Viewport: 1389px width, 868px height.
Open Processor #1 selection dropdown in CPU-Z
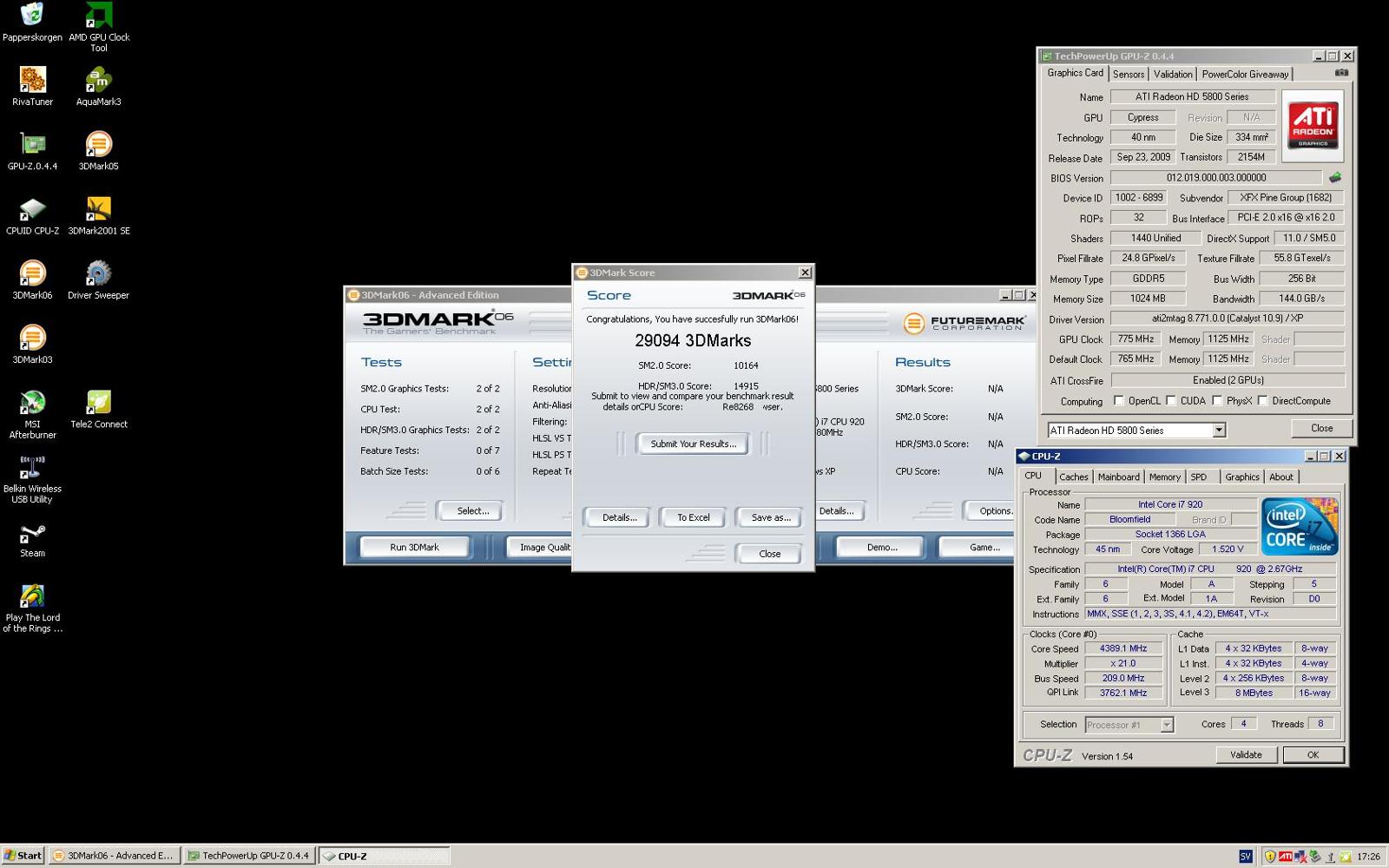(1167, 725)
